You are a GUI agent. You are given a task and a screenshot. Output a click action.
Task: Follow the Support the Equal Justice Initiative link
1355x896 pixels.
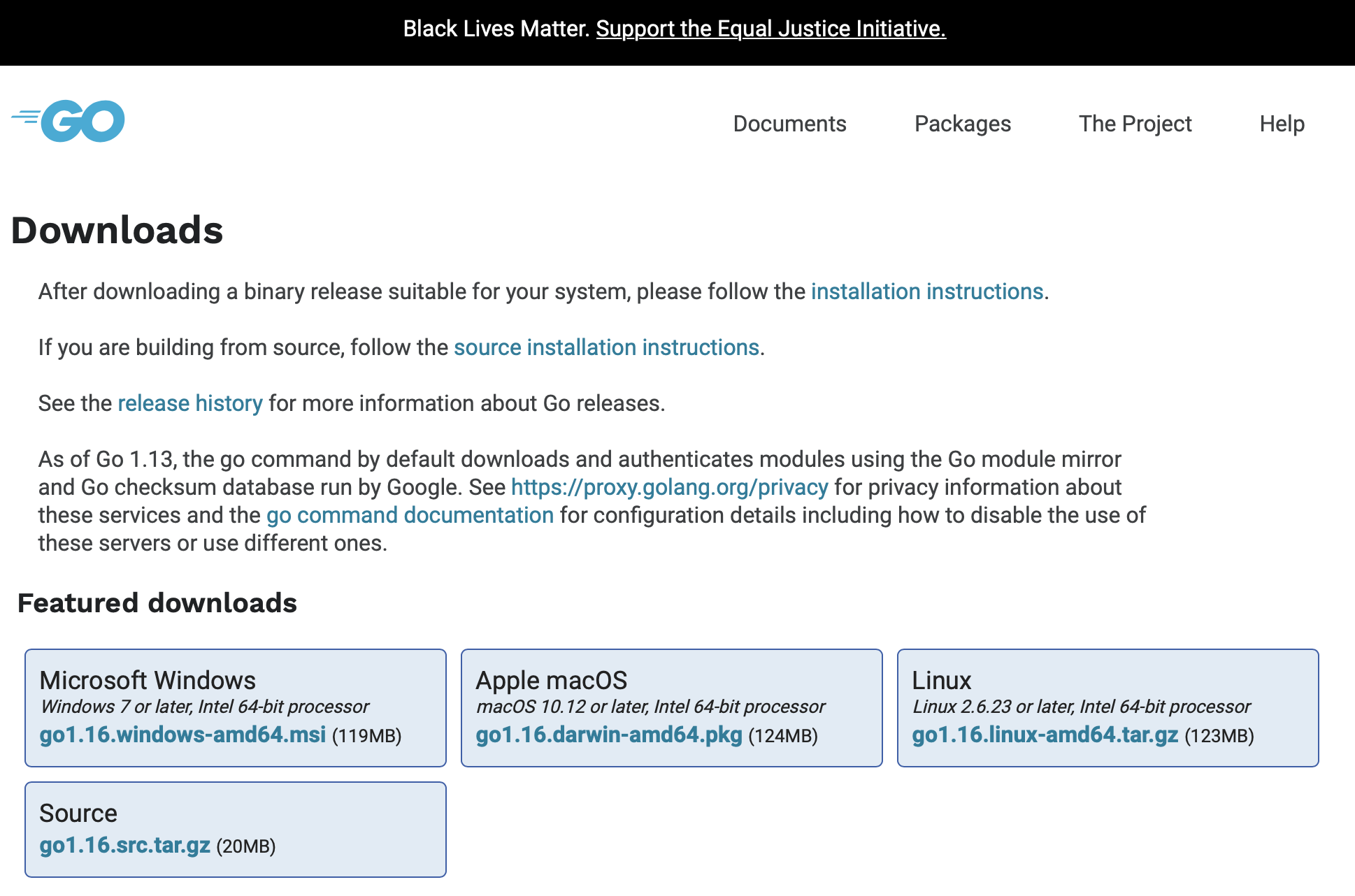click(770, 29)
